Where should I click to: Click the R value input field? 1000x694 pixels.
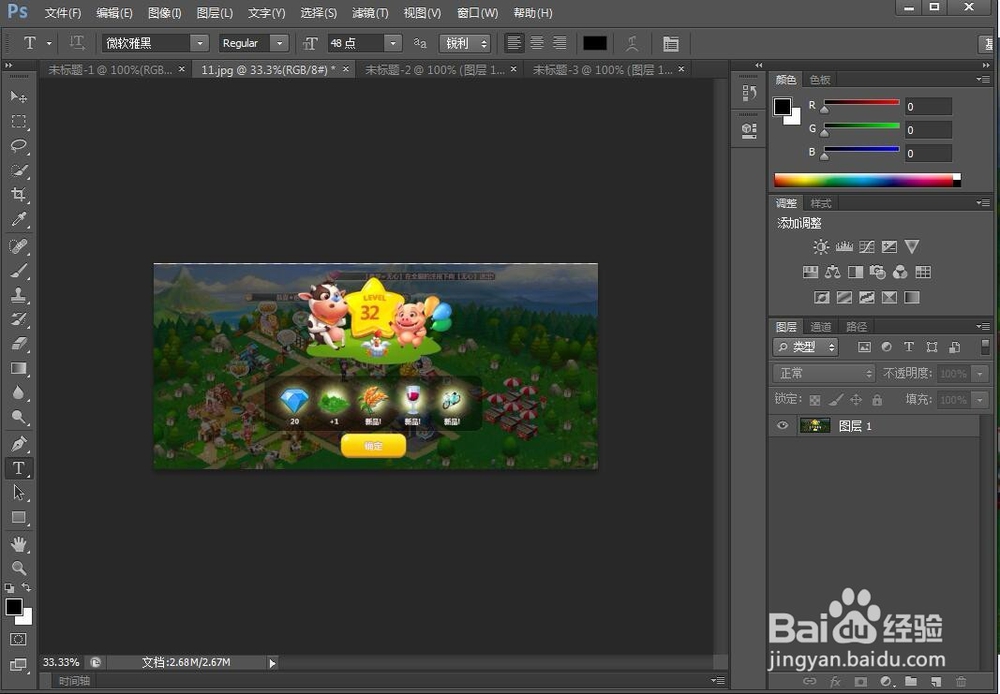pyautogui.click(x=929, y=107)
